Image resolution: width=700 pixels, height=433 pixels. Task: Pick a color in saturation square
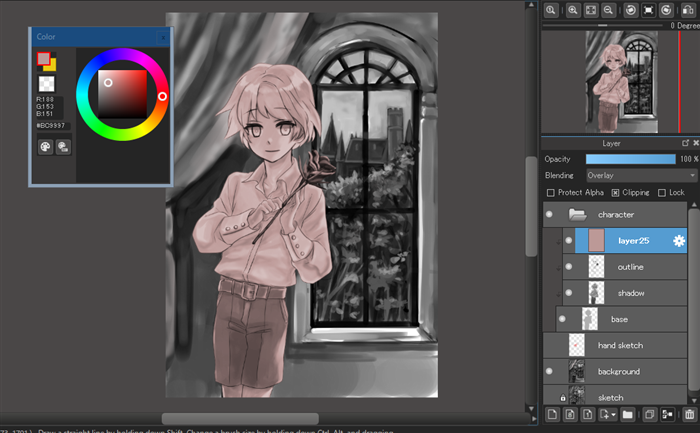tap(122, 94)
